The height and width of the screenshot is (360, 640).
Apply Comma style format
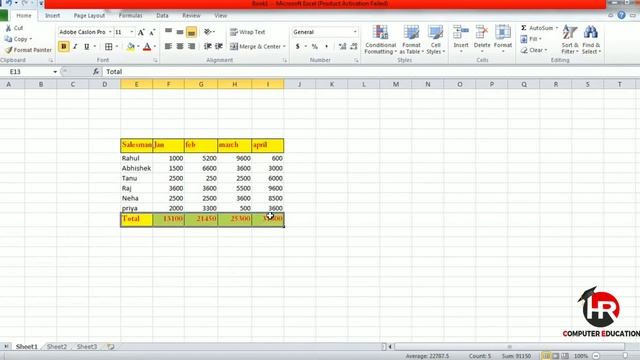[326, 47]
